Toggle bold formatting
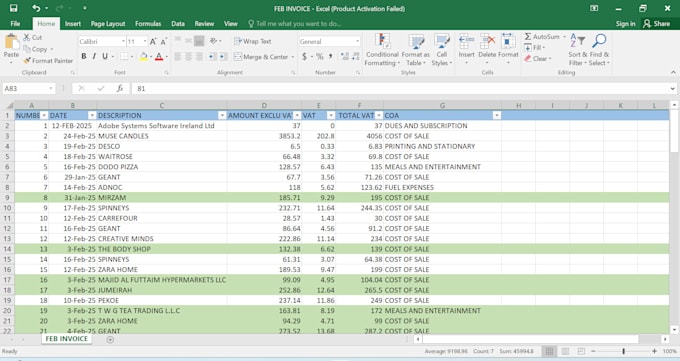The image size is (680, 361). point(84,56)
